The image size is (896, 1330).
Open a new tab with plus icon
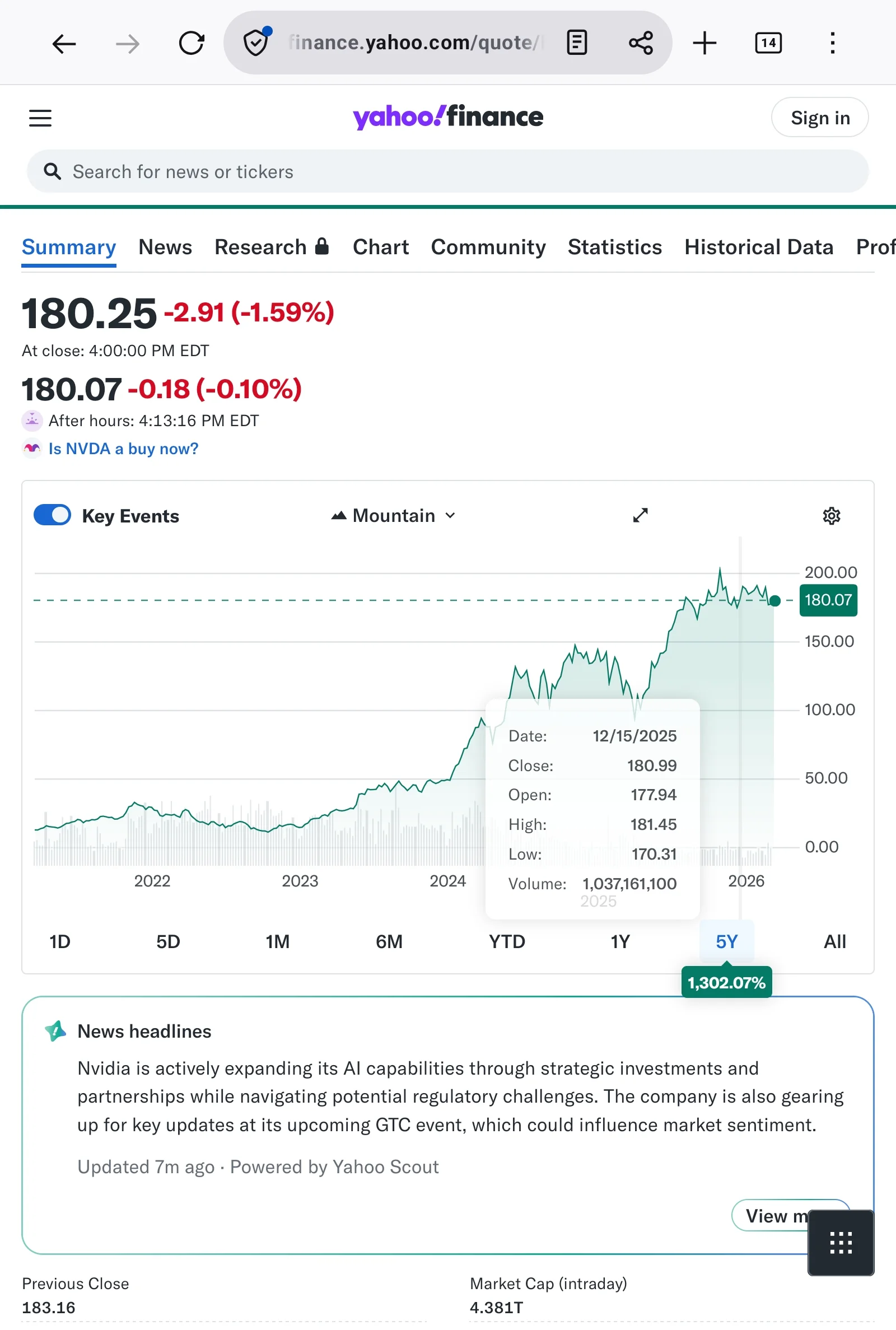(704, 44)
